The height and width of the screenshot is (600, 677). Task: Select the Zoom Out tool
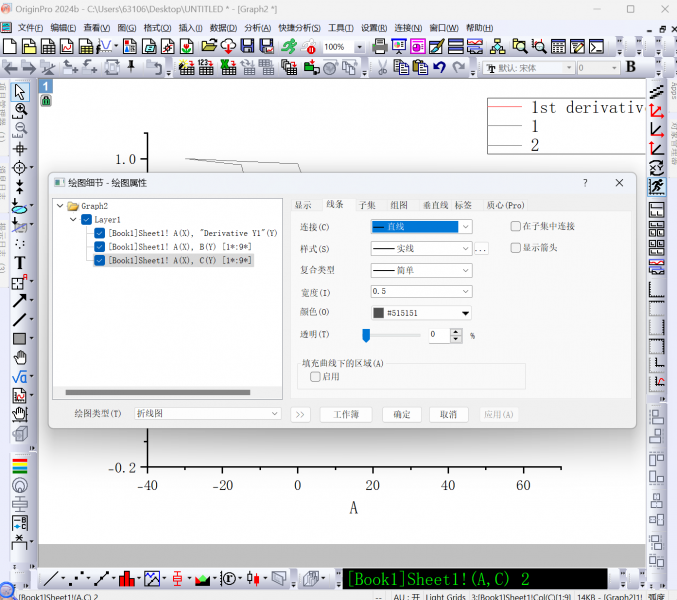(20, 129)
